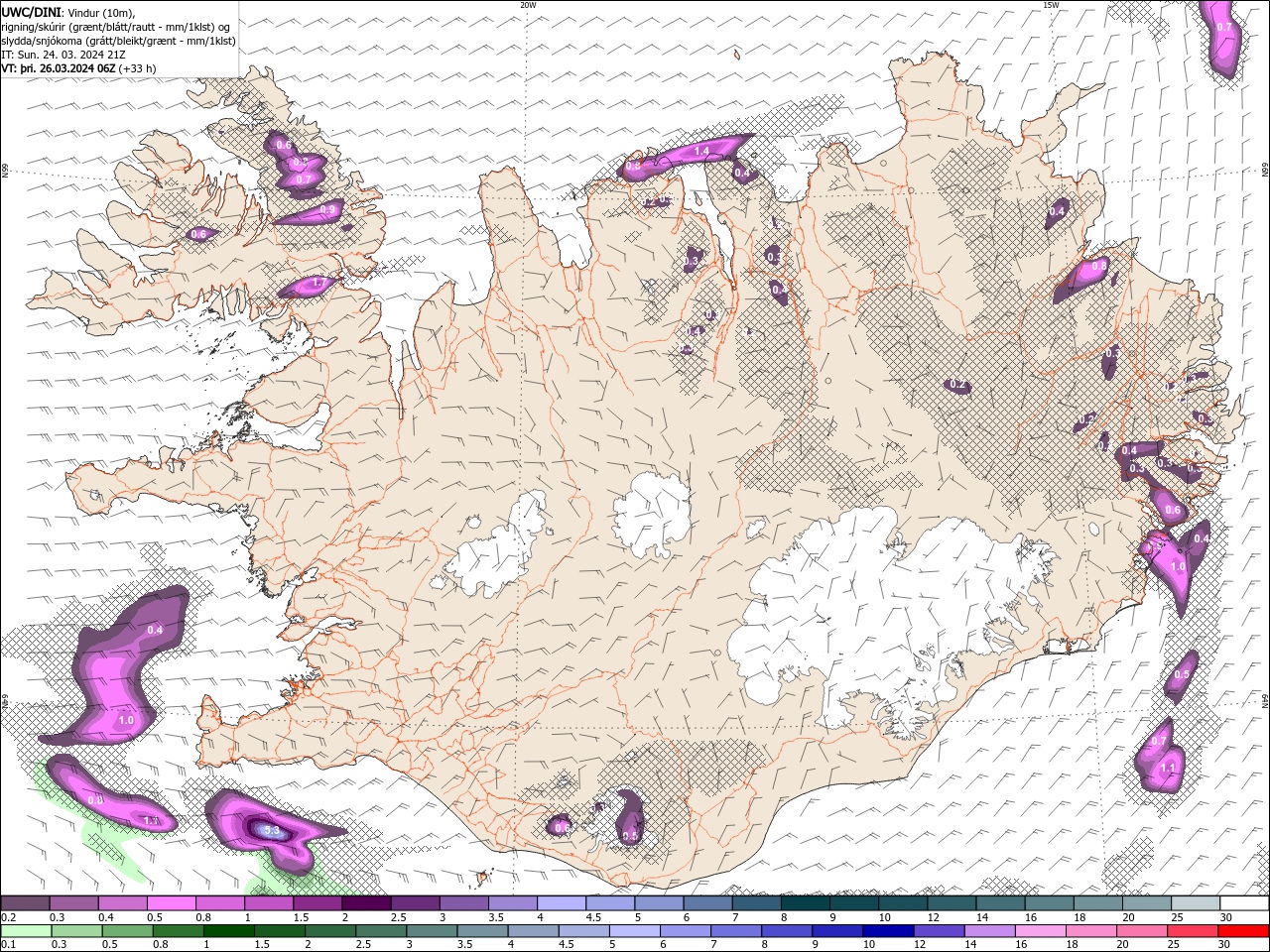Click the 20W longitude label

point(528,5)
